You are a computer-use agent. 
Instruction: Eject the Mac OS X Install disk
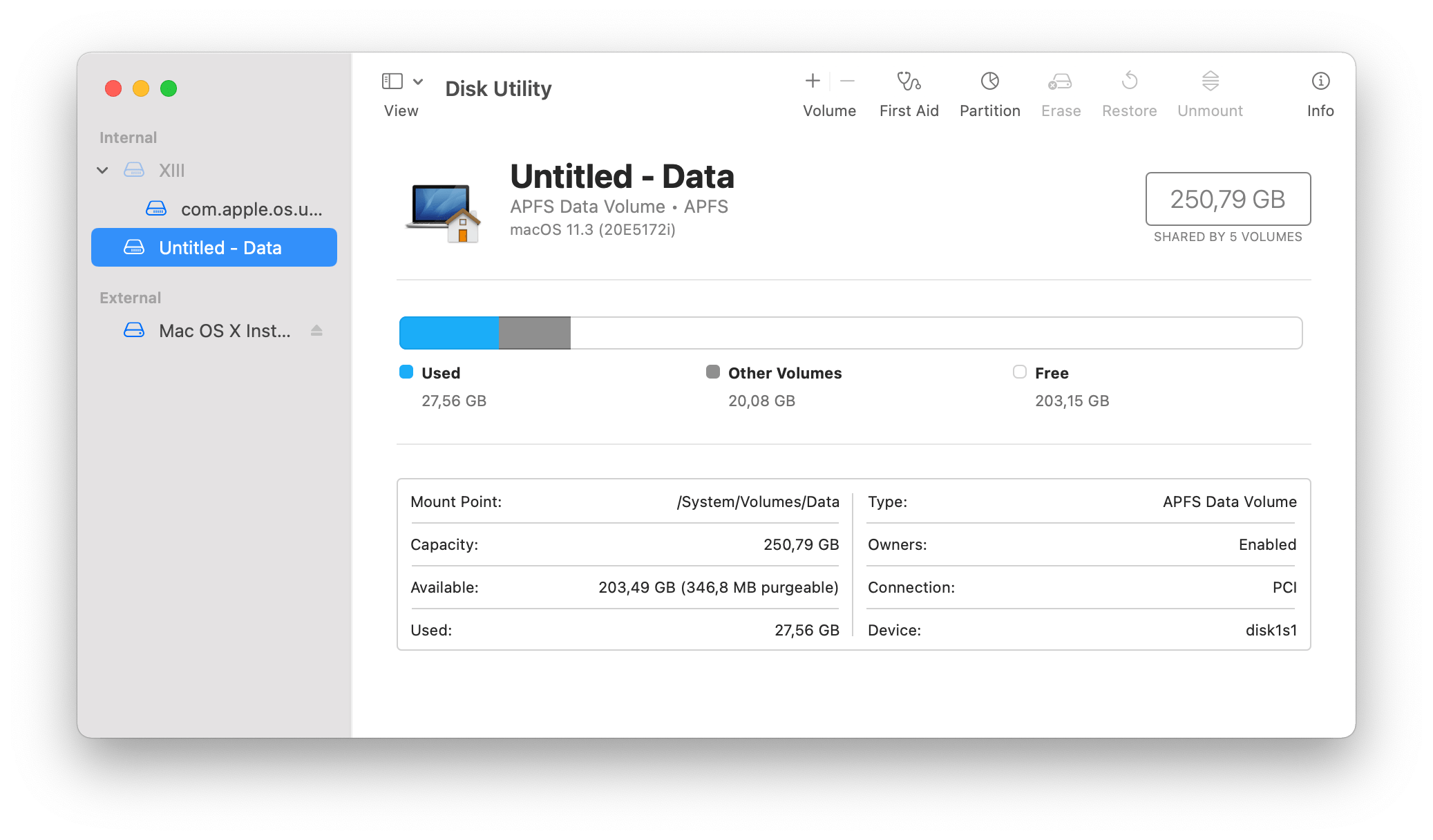(316, 331)
